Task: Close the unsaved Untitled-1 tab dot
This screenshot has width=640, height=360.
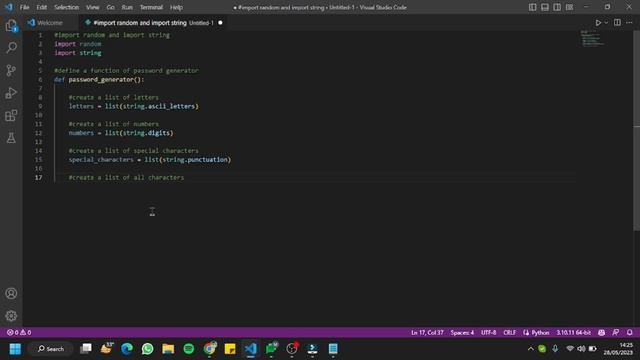Action: tap(220, 23)
